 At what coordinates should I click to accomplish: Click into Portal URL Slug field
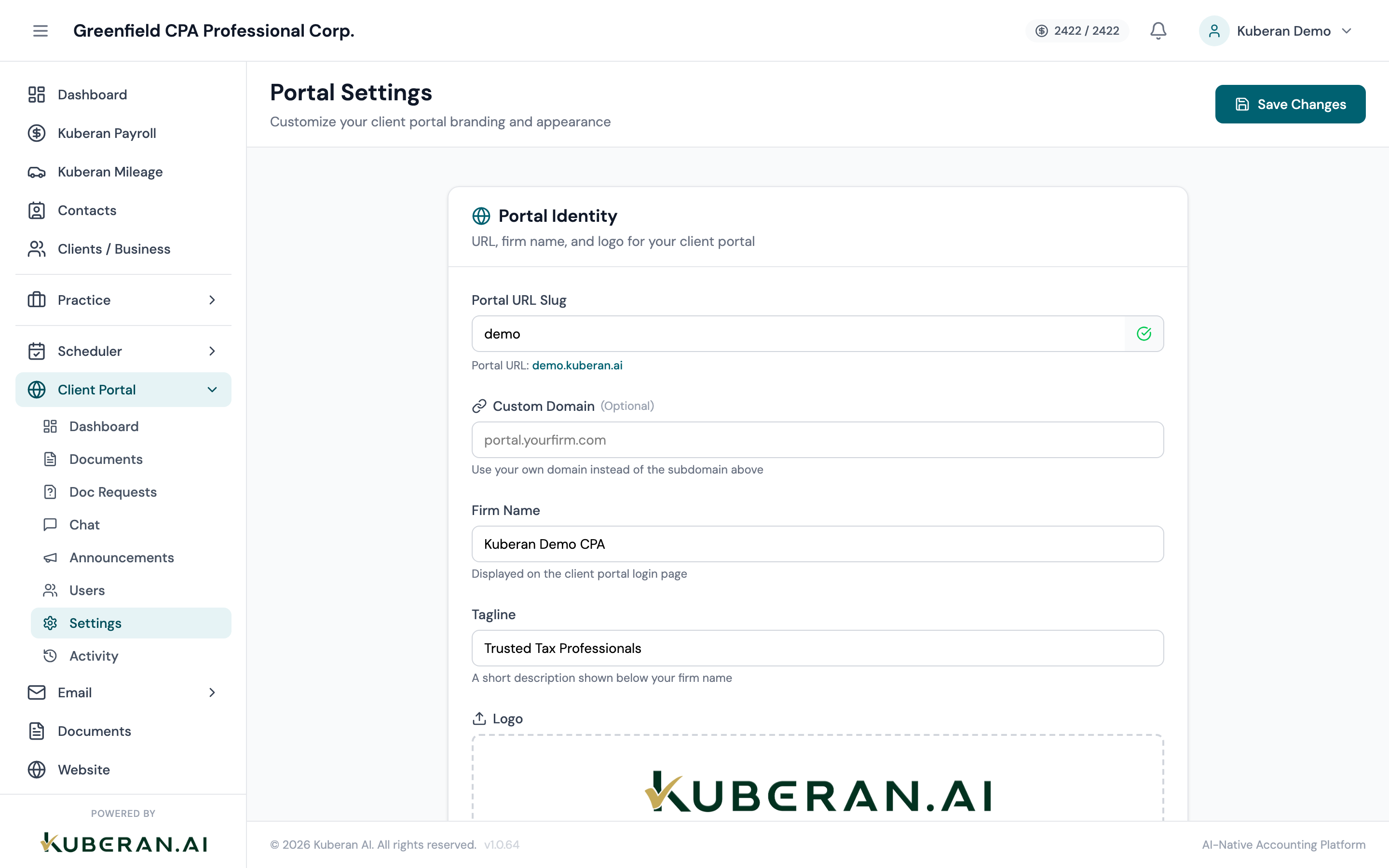[x=817, y=334]
